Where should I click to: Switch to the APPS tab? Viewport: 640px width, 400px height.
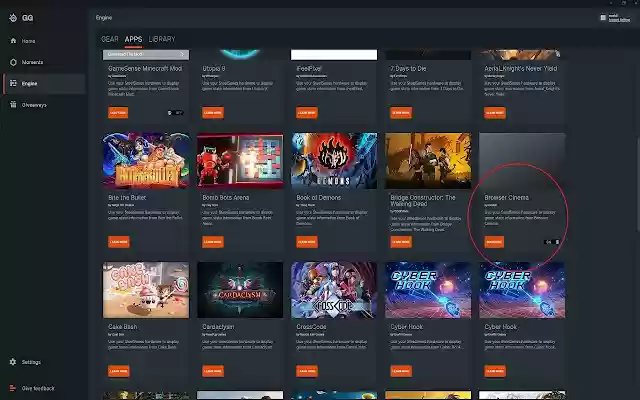133,39
